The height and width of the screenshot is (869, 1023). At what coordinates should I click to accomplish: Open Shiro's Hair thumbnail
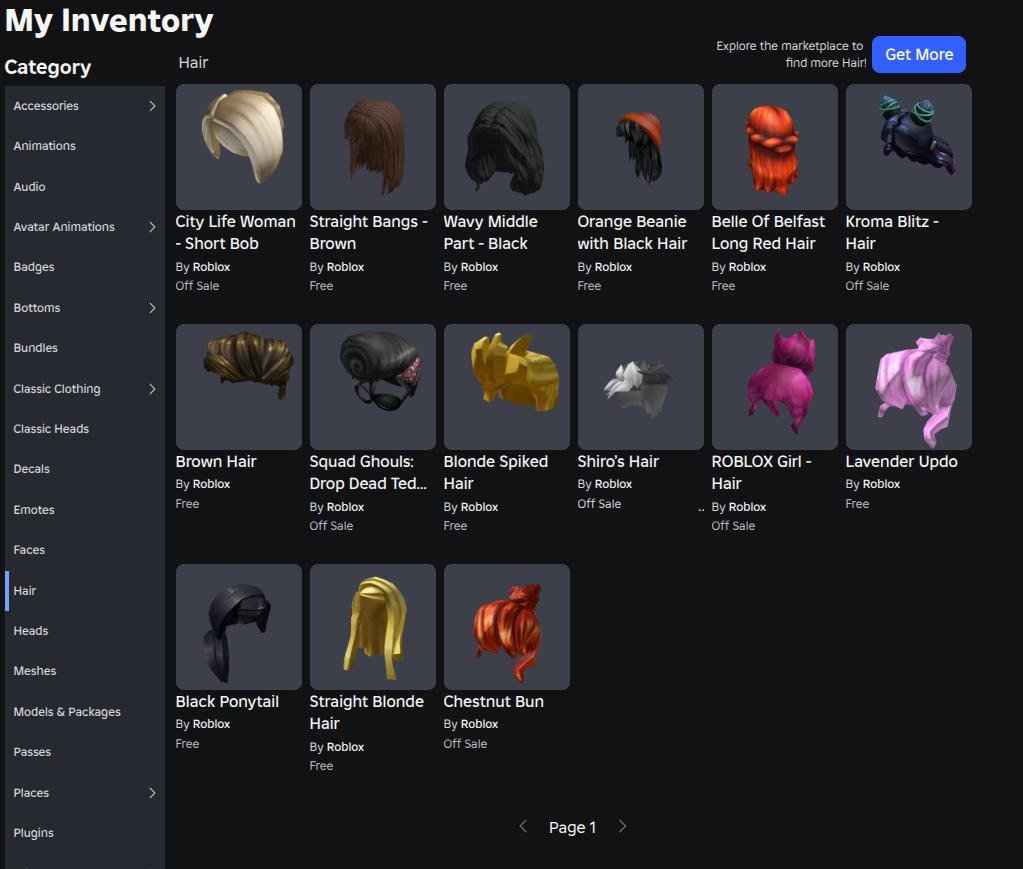coord(641,387)
